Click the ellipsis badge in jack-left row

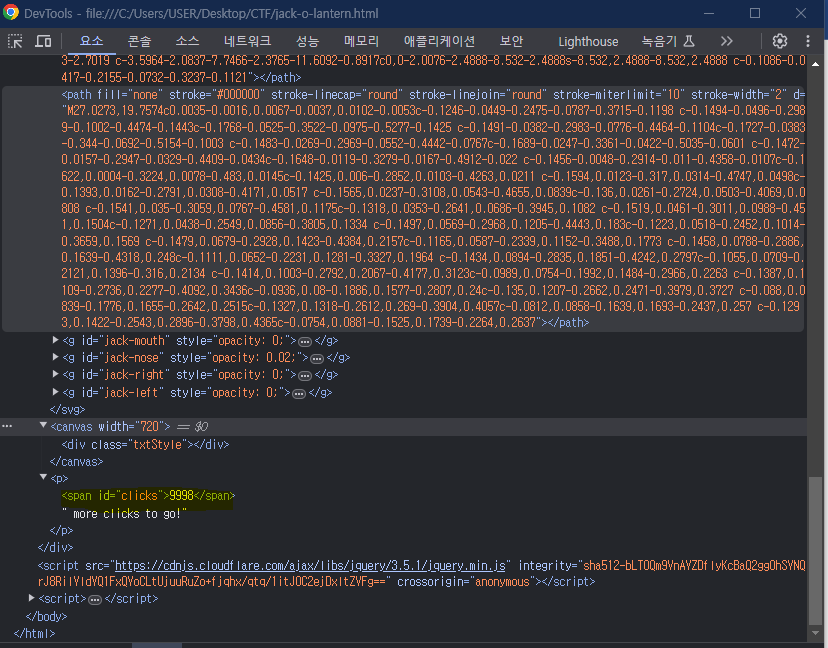point(299,393)
